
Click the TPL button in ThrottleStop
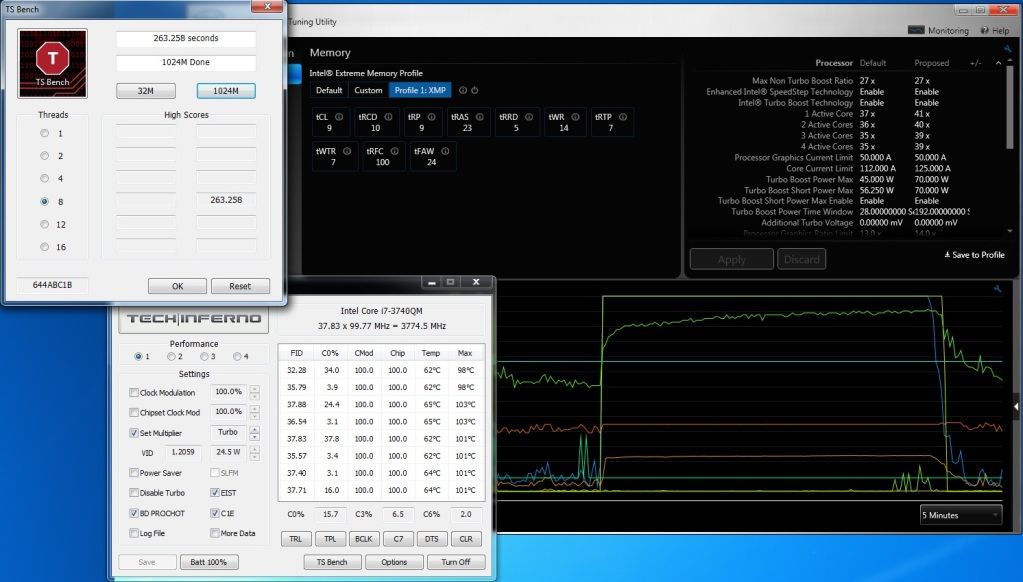[x=330, y=539]
